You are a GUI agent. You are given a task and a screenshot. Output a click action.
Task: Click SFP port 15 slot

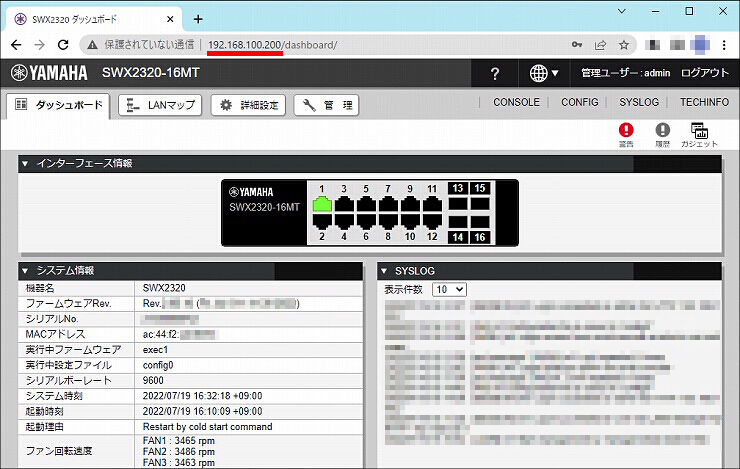pyautogui.click(x=480, y=204)
